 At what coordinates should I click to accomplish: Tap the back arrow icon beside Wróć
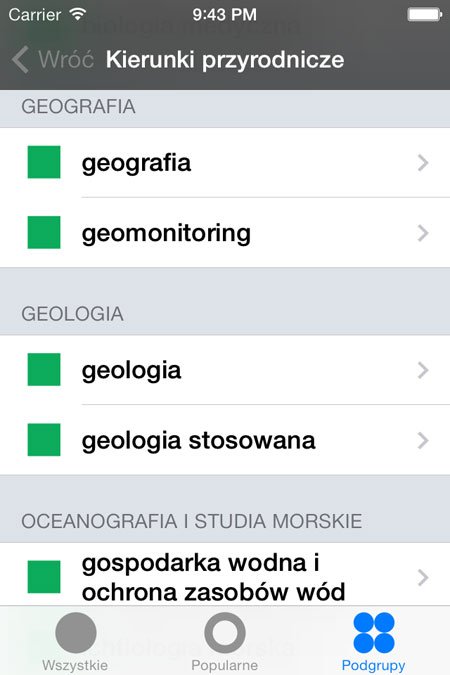pos(21,59)
